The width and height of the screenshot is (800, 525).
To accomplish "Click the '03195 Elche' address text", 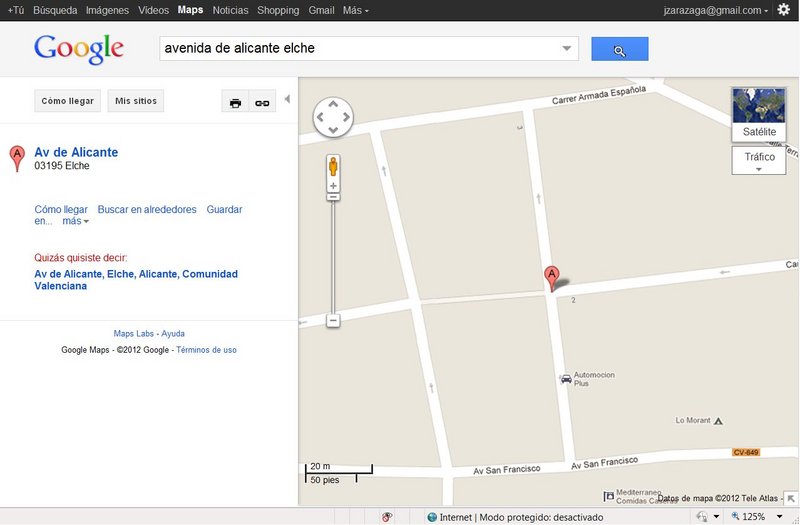I will 62,166.
